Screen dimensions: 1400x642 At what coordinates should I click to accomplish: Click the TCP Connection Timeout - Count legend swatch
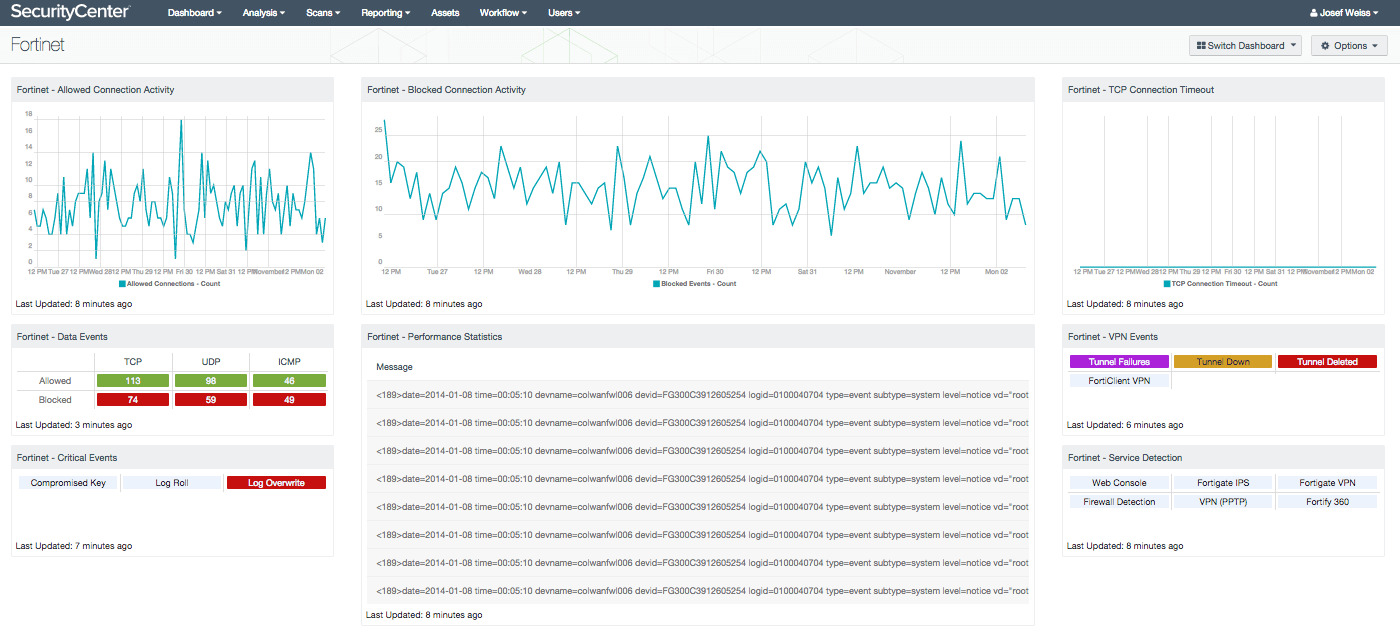click(x=1166, y=284)
